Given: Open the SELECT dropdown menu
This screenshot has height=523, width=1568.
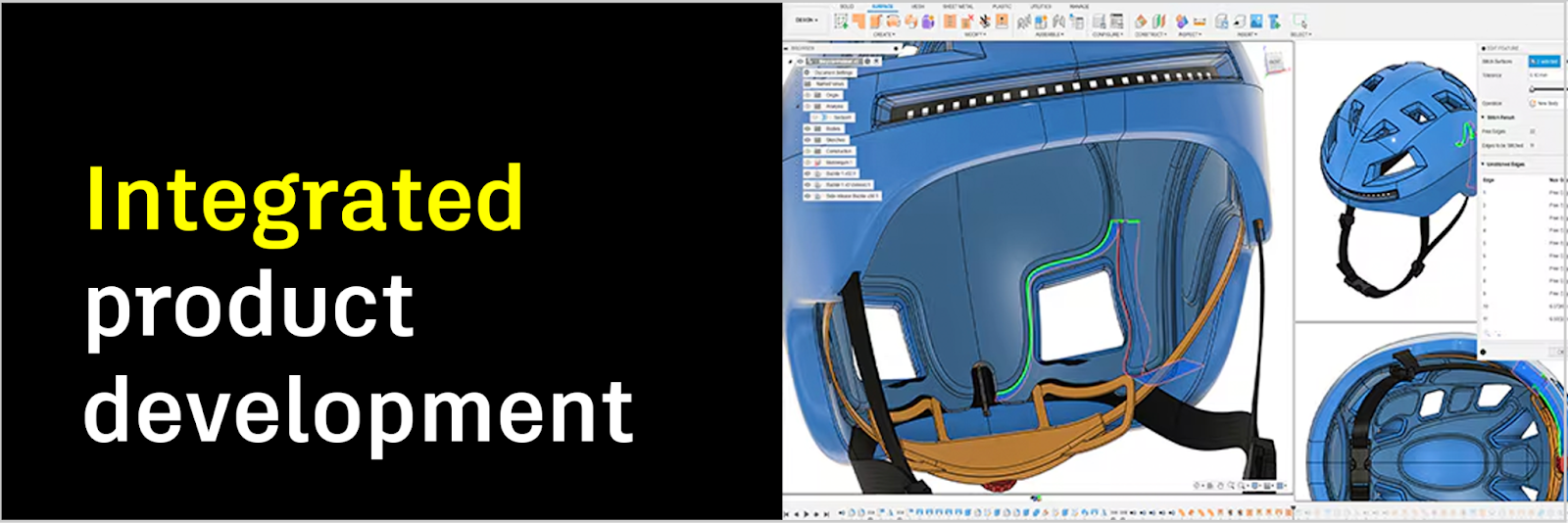Looking at the screenshot, I should coord(1300,34).
